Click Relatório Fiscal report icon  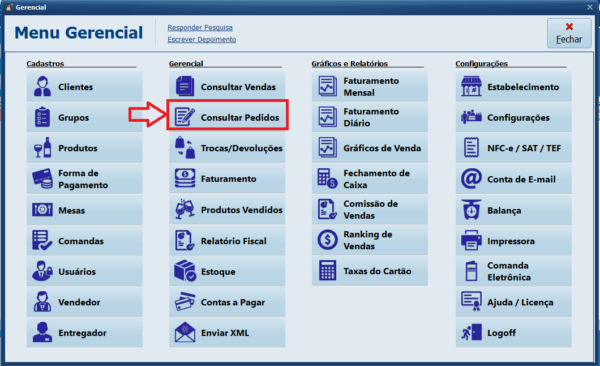(185, 240)
